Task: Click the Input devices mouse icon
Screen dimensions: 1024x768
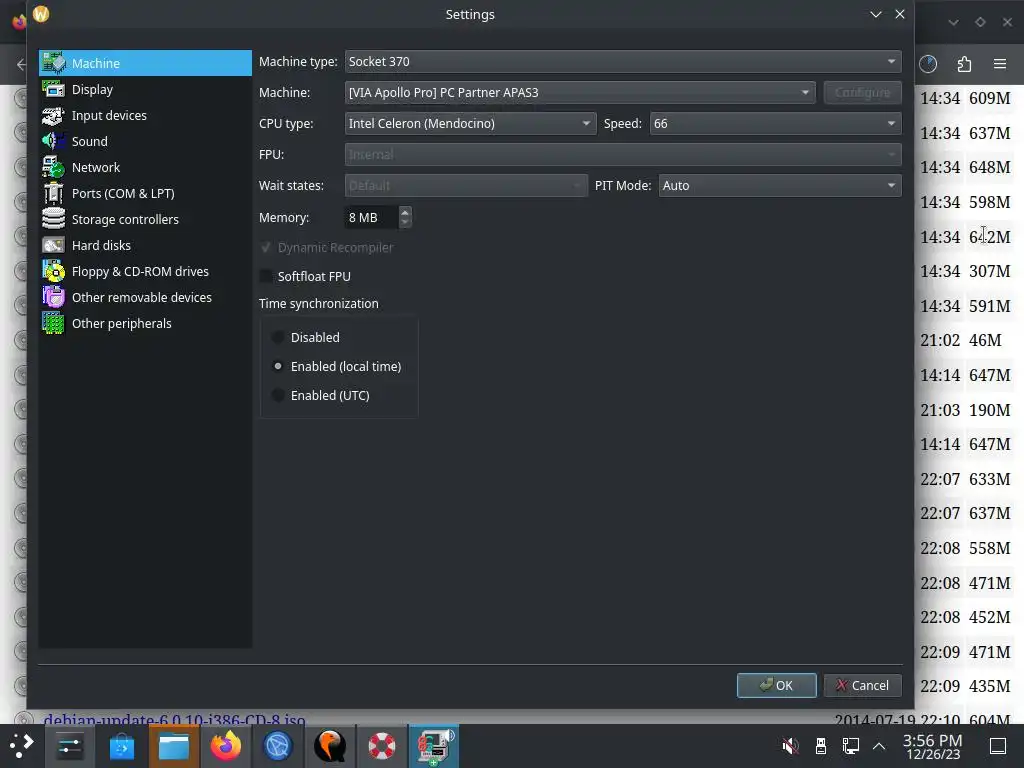Action: coord(54,116)
